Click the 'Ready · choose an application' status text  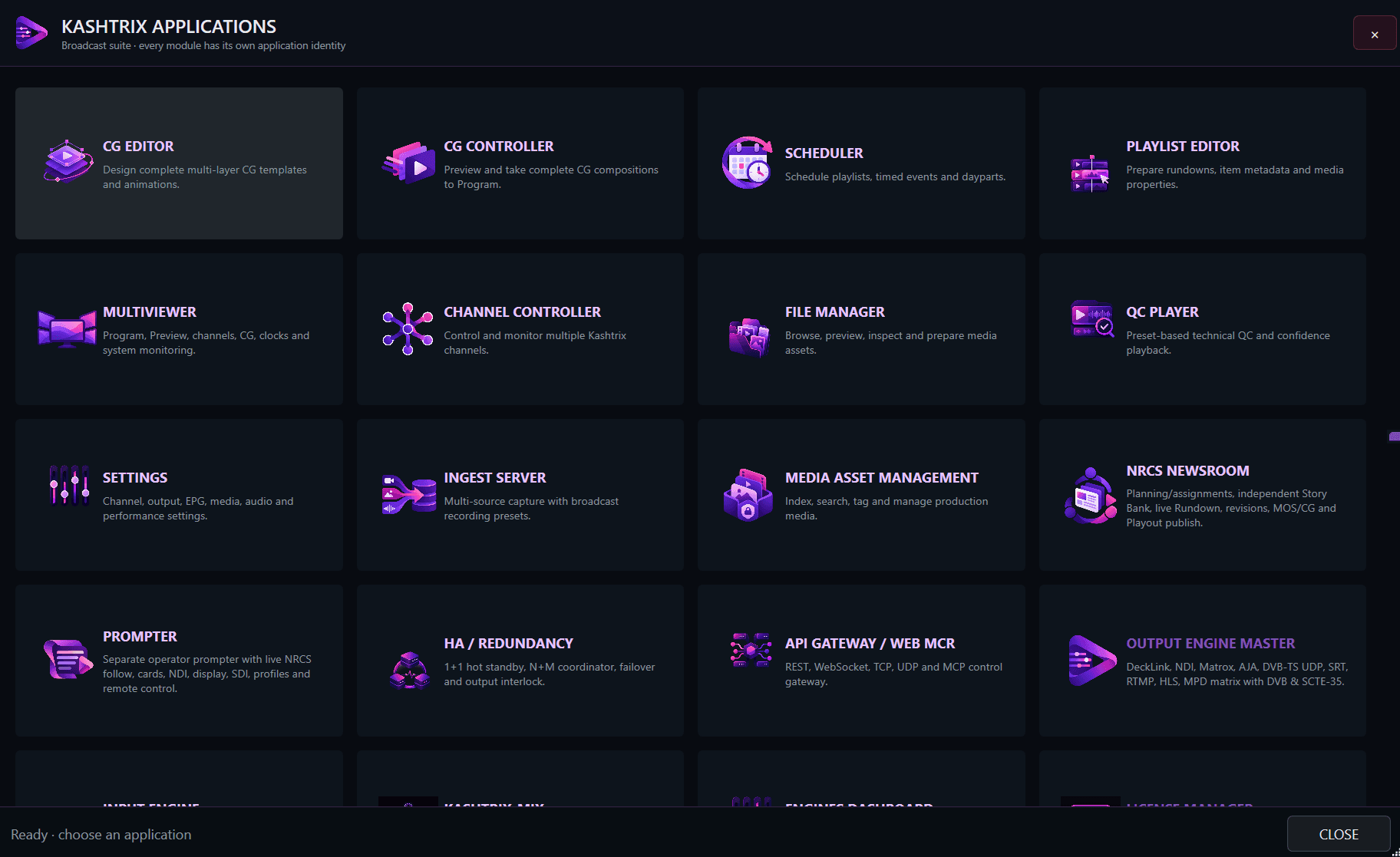[x=101, y=834]
